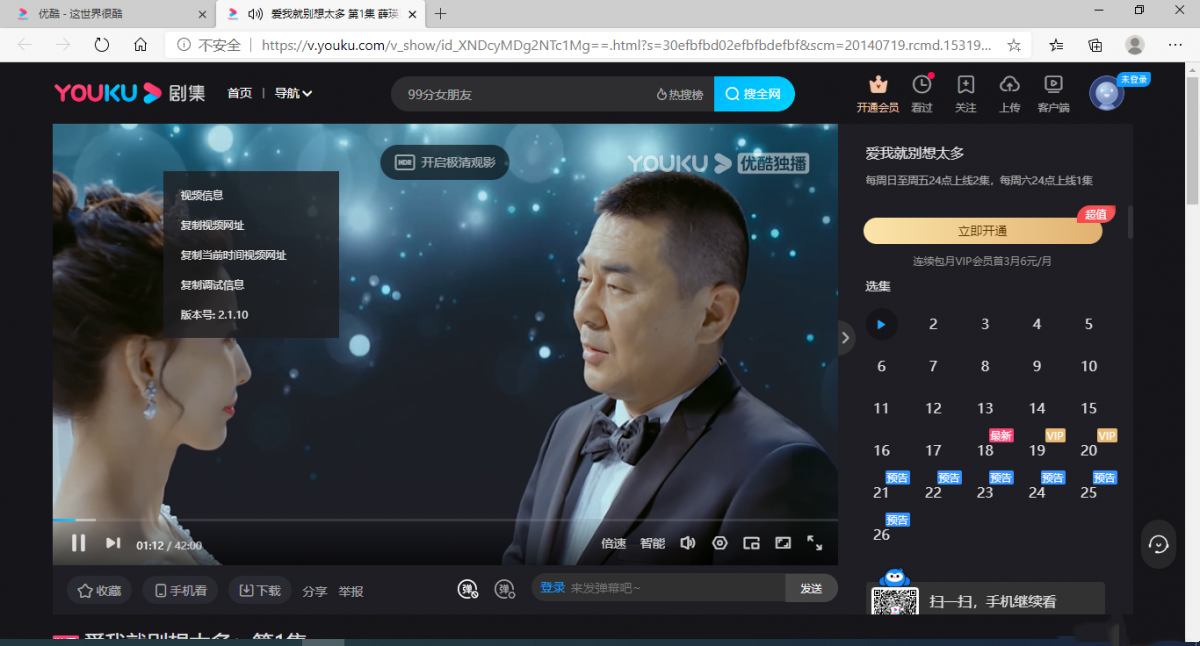The width and height of the screenshot is (1200, 646).
Task: Select 复制视频网址 from the context menu
Action: [212, 225]
